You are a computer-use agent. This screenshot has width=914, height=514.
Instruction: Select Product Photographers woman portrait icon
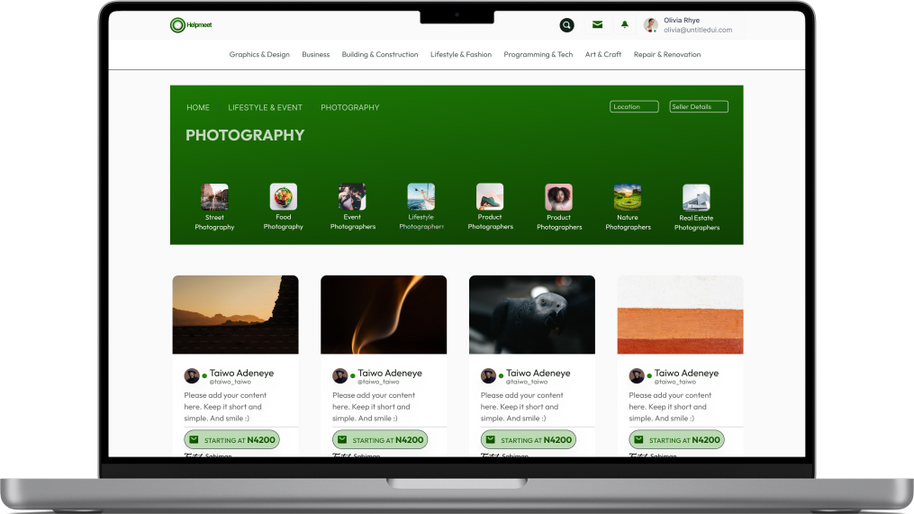[558, 197]
